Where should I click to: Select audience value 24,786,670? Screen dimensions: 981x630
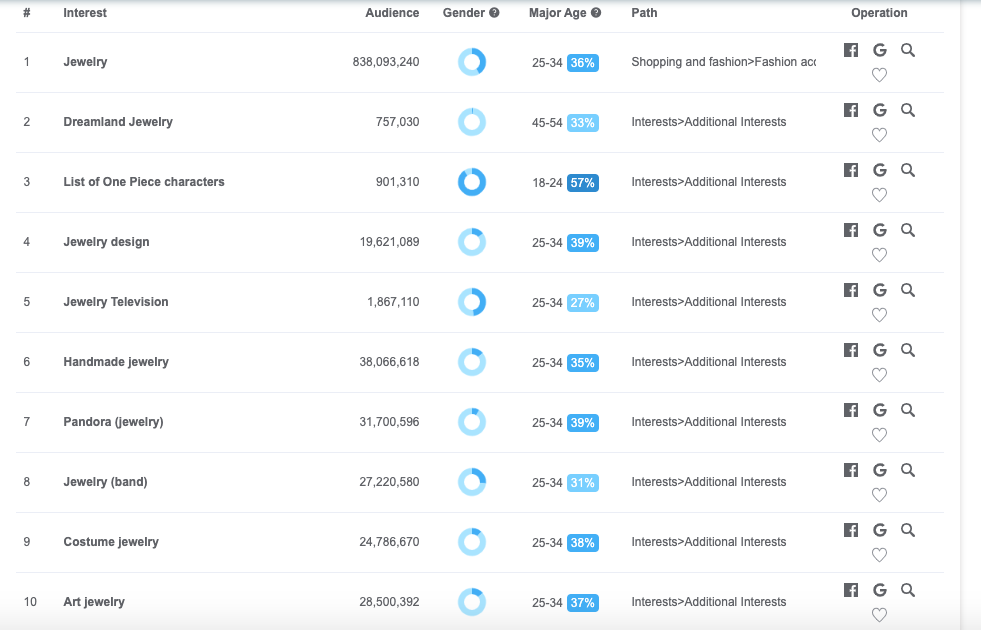click(x=389, y=542)
